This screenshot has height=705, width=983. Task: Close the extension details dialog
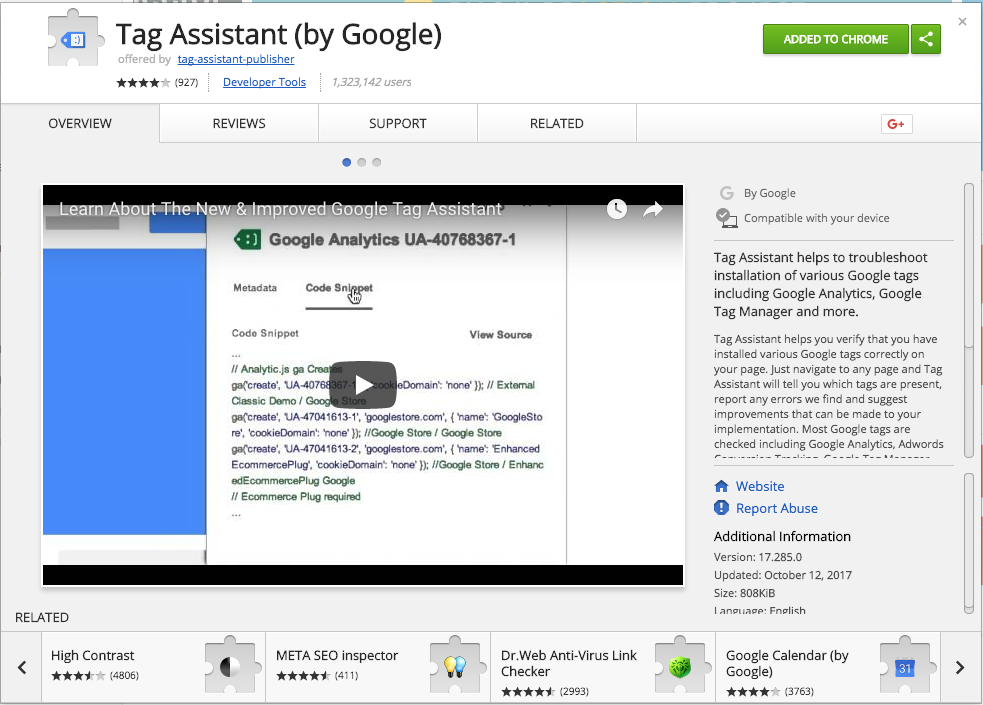tap(962, 22)
